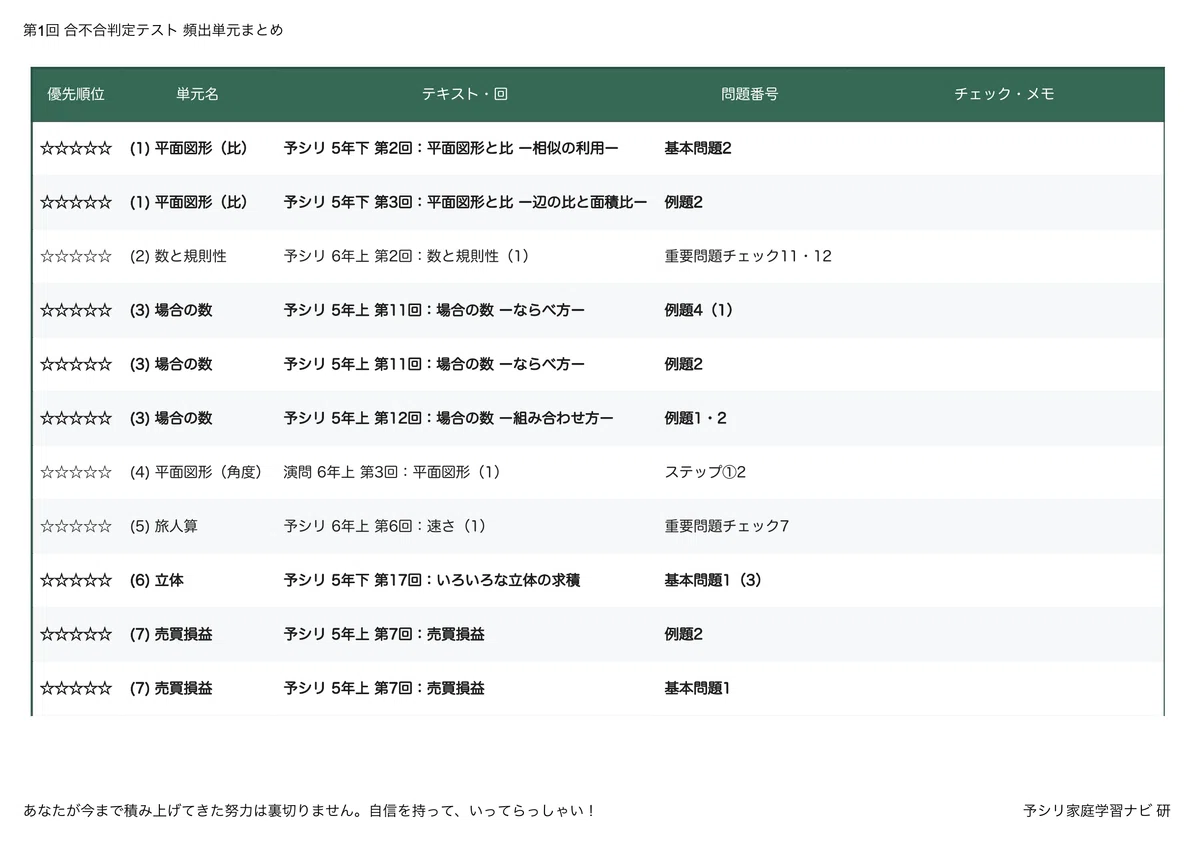
Task: Click 例題2 in the 辺の比と面積比 row
Action: pos(683,202)
